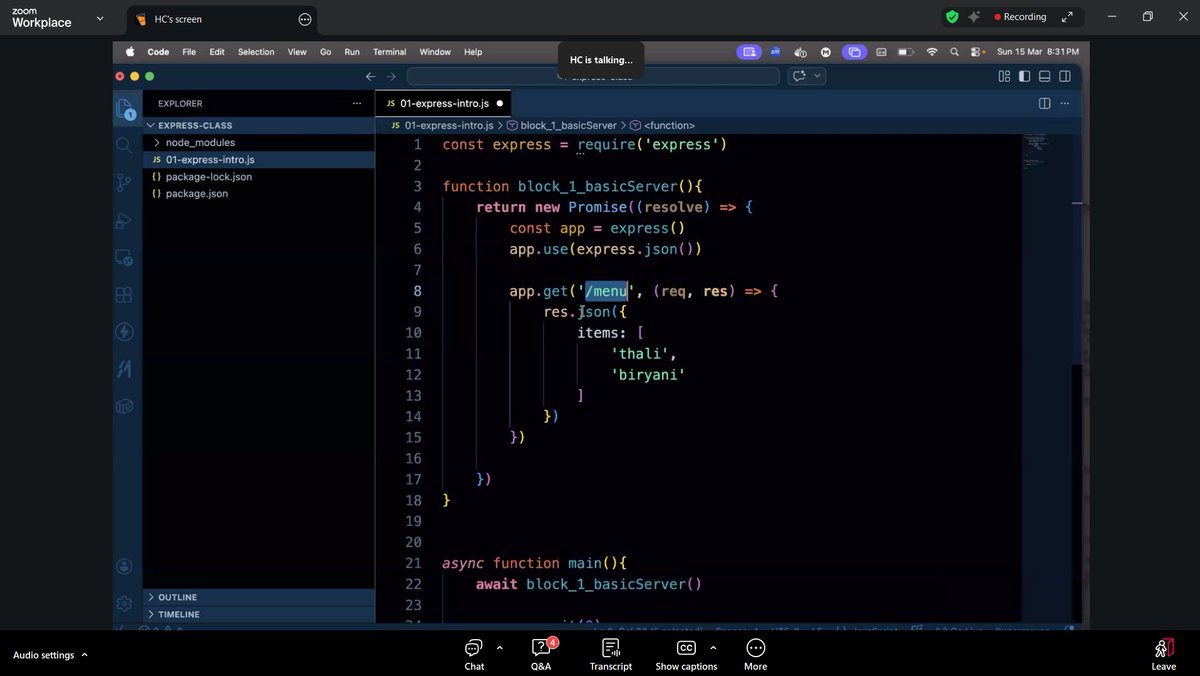Open the Explorer view in activity bar

click(124, 108)
